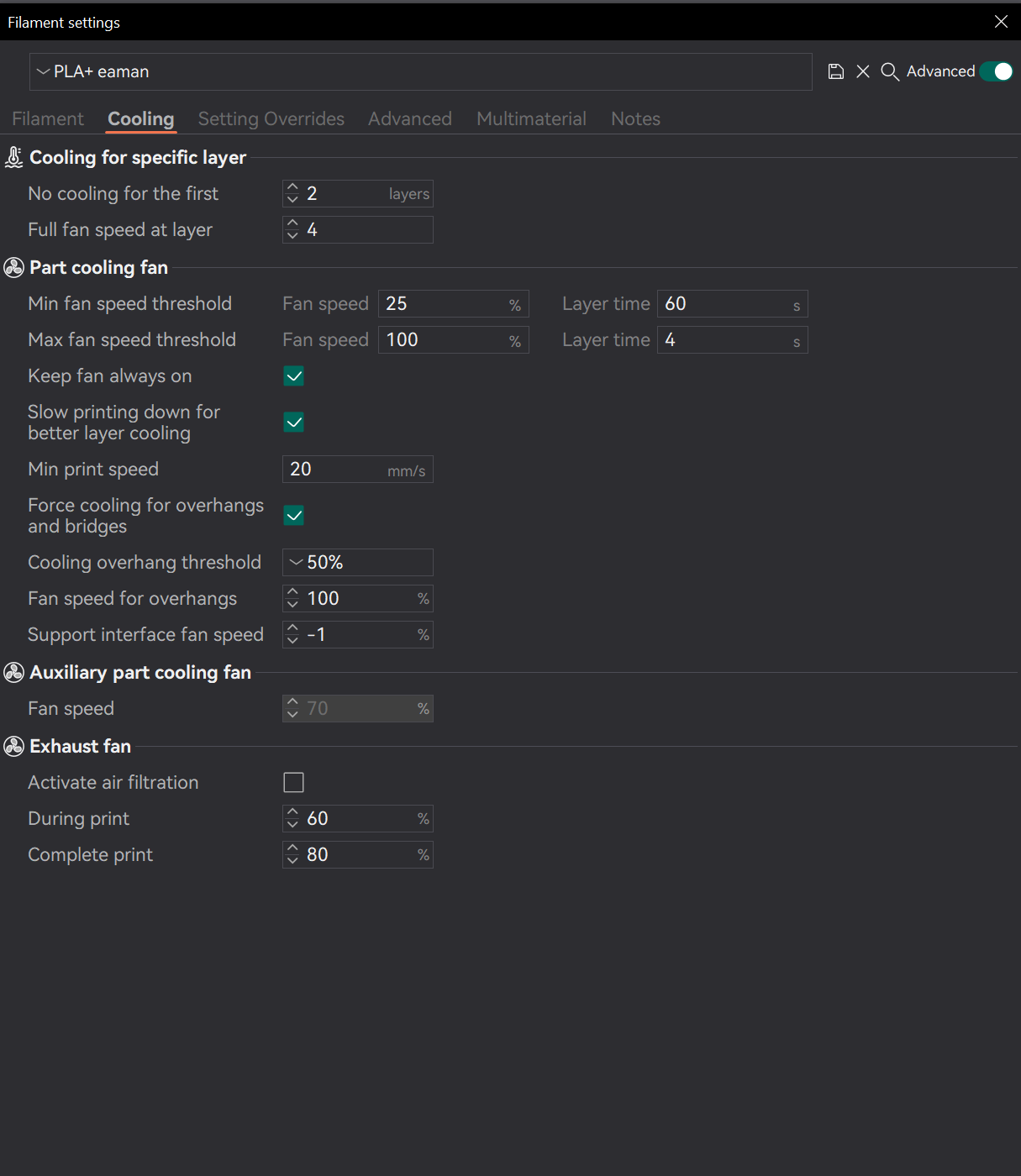Go to the Notes tab

coord(635,118)
